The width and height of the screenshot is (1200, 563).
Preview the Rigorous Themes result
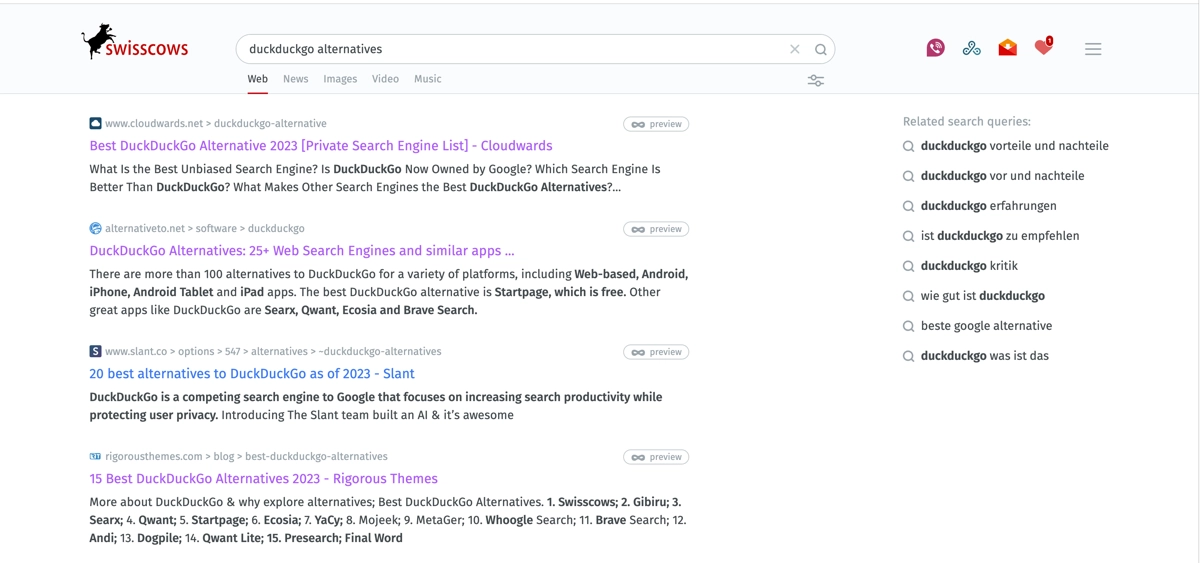coord(656,457)
